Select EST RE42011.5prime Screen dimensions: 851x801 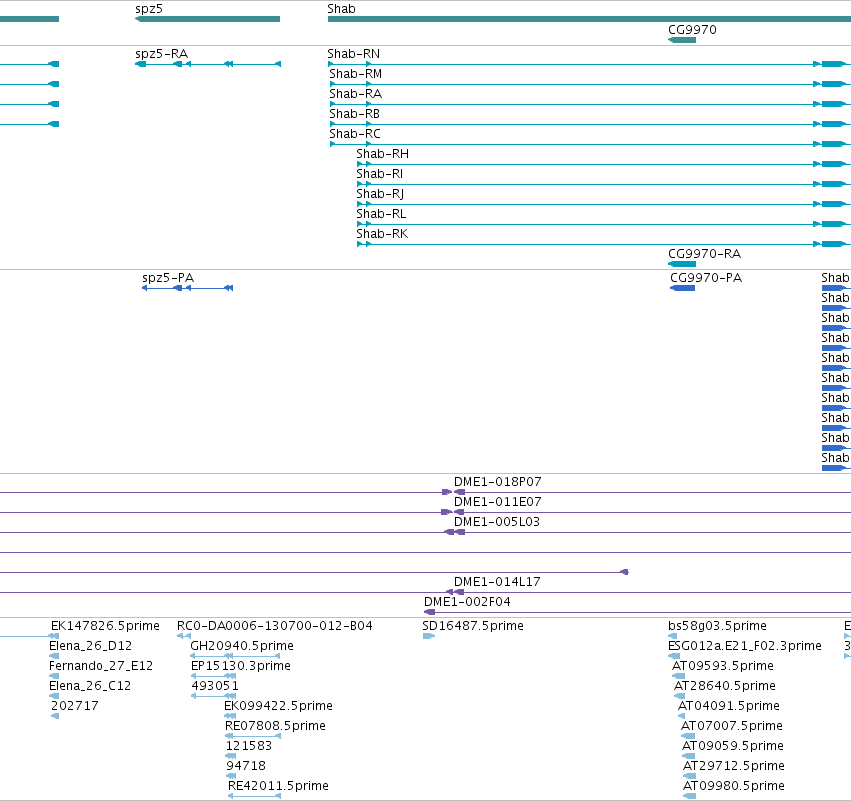coord(278,786)
